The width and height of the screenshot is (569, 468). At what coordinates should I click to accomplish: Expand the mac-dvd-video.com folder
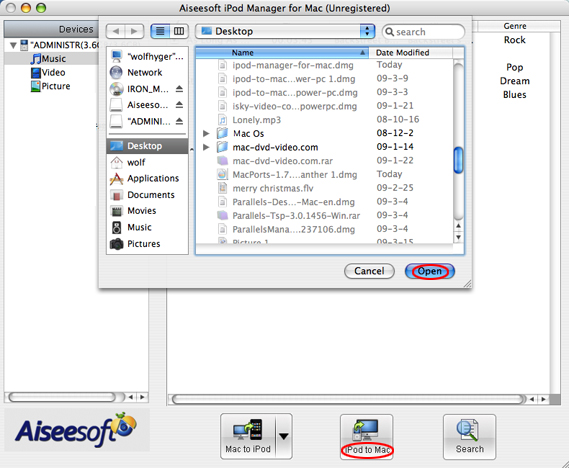click(x=206, y=147)
